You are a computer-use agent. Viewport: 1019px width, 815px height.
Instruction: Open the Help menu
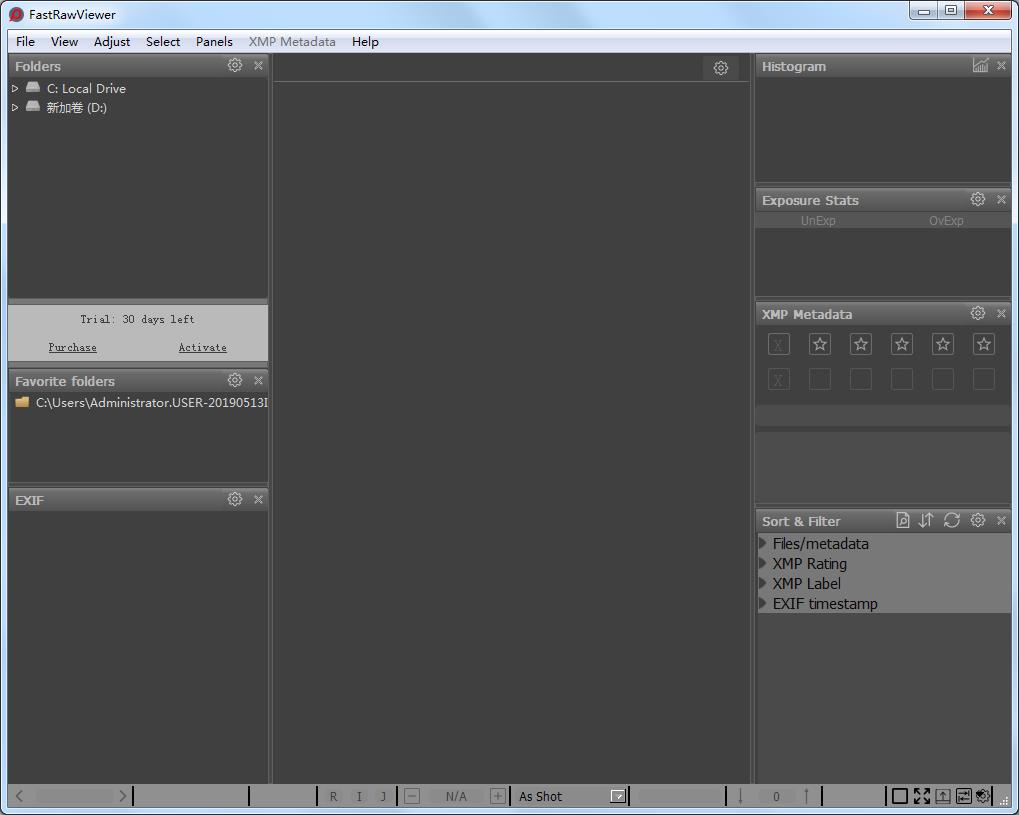coord(365,42)
